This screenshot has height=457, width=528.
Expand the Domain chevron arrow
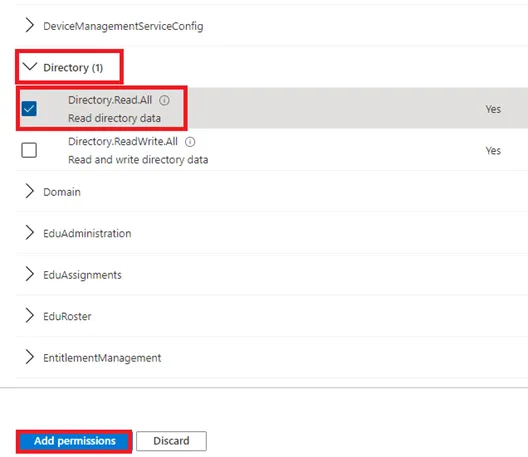(30, 191)
